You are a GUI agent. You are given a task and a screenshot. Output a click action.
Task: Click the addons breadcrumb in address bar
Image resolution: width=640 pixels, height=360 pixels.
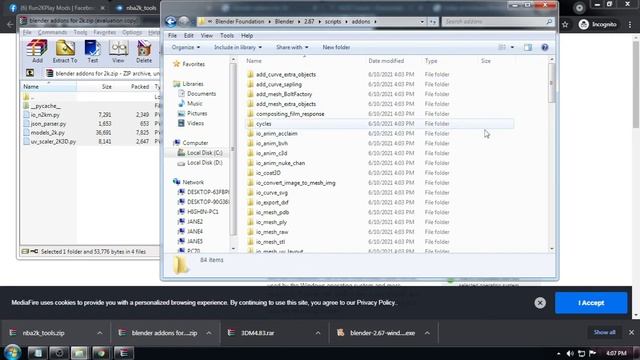[x=361, y=22]
